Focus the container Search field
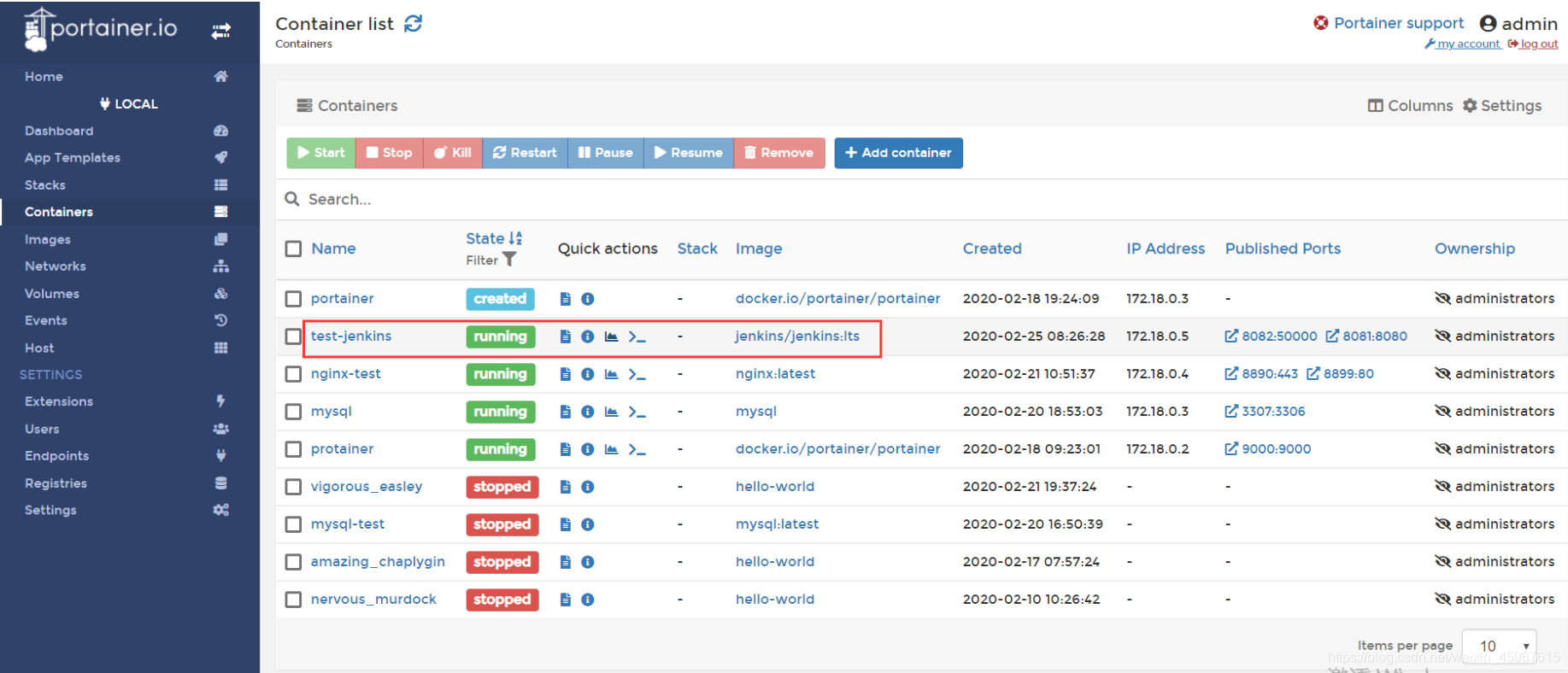This screenshot has height=673, width=1568. point(921,199)
